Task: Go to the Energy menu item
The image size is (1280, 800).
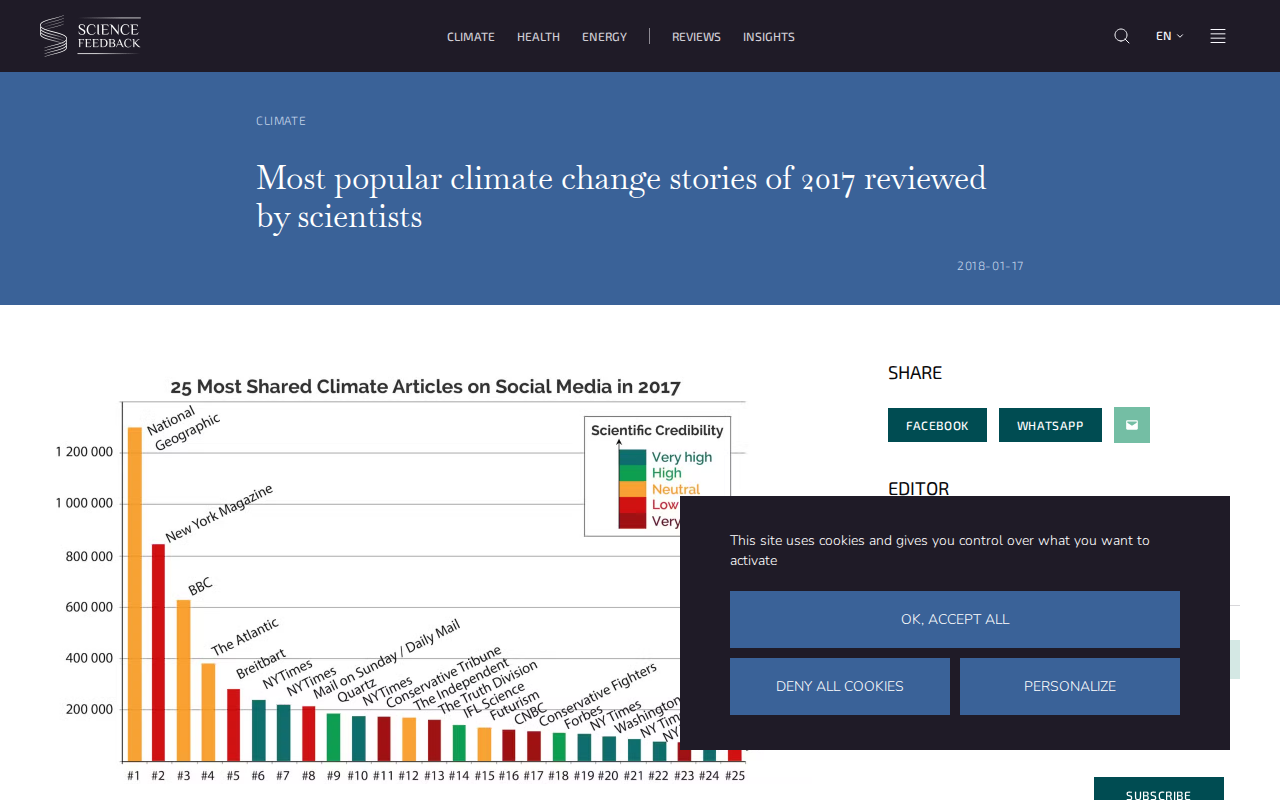Action: (x=604, y=37)
